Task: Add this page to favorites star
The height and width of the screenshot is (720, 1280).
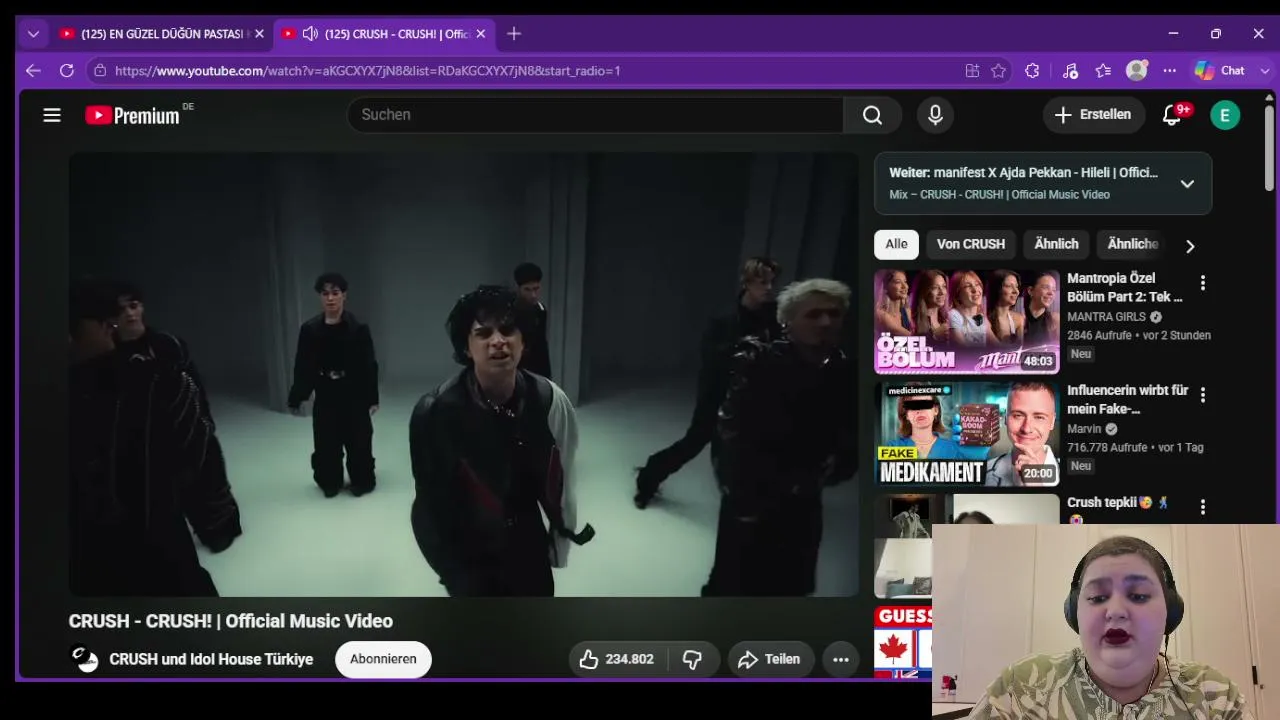Action: [998, 71]
